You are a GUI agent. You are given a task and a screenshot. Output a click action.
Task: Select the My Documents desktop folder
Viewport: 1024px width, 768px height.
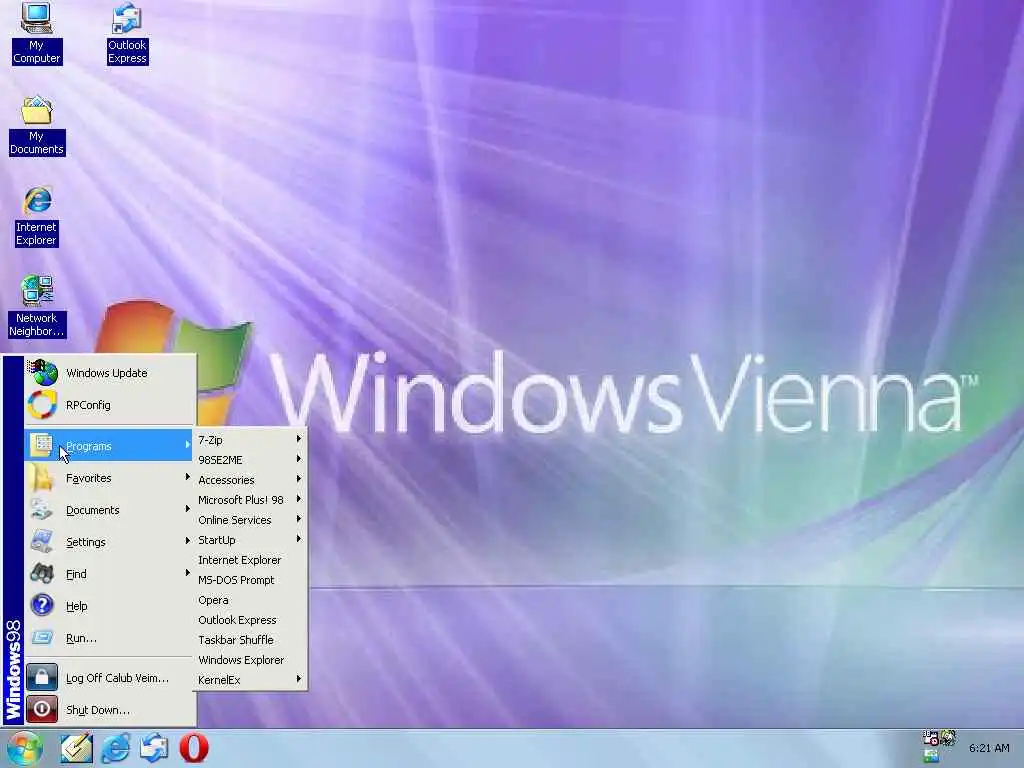pyautogui.click(x=37, y=125)
